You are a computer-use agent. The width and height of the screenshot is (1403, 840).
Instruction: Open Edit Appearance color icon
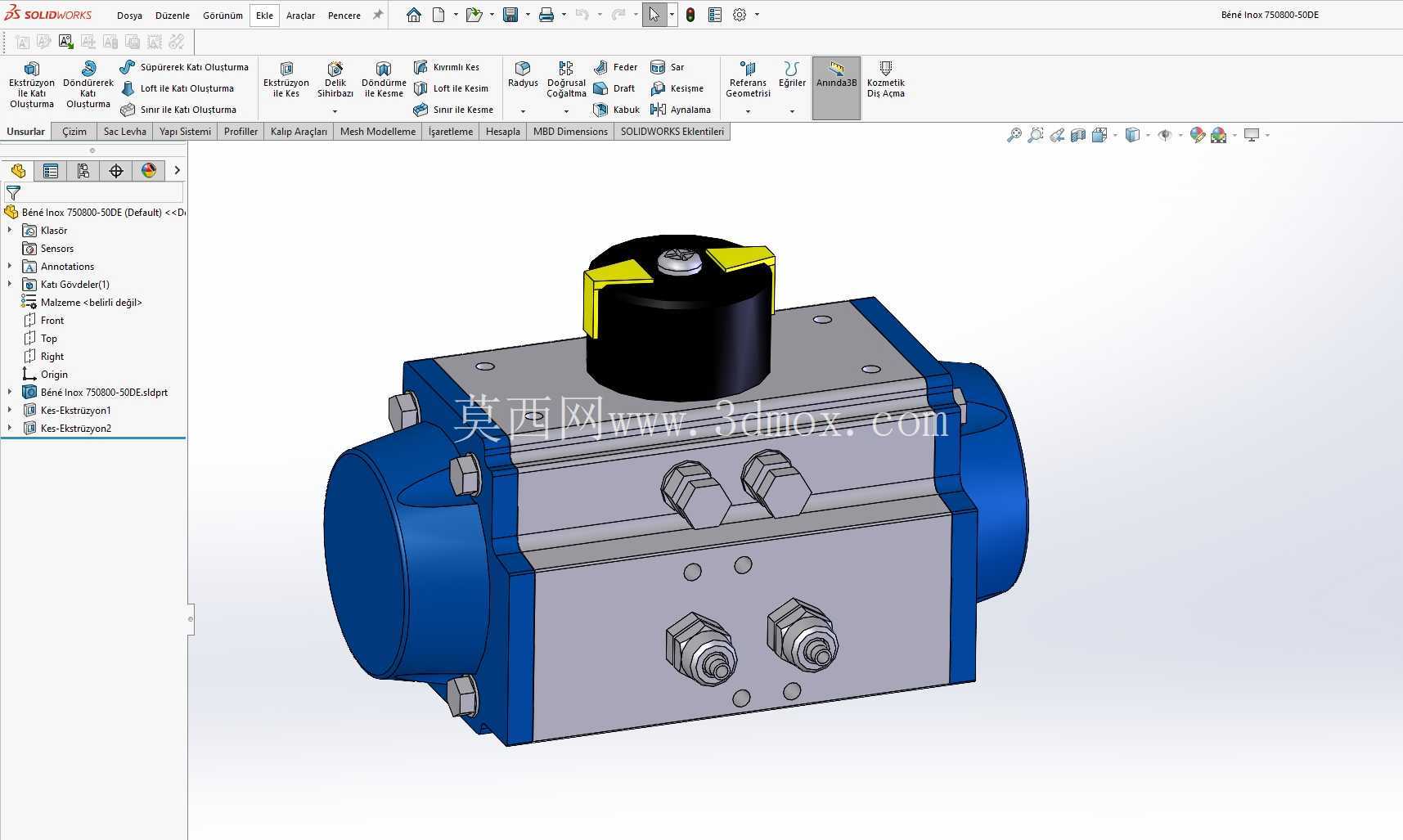1197,135
